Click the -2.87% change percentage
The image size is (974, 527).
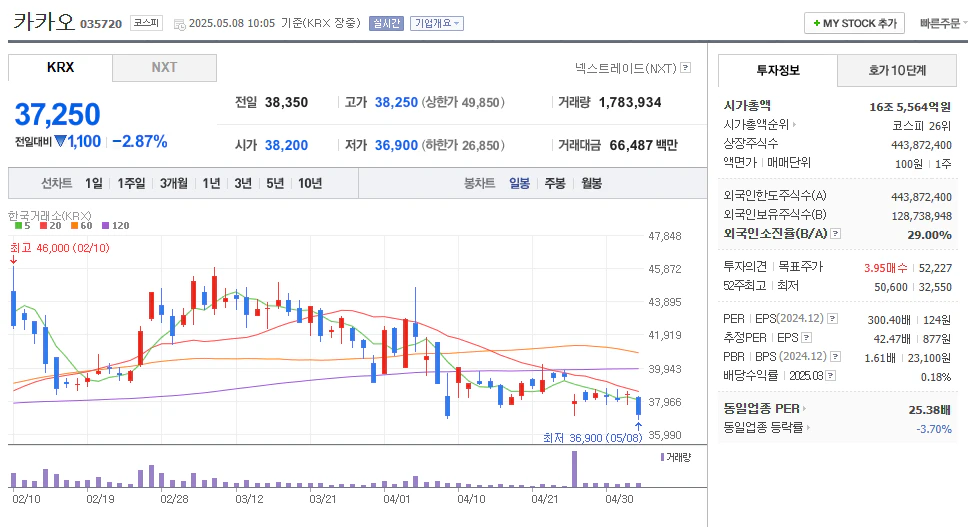(x=140, y=141)
